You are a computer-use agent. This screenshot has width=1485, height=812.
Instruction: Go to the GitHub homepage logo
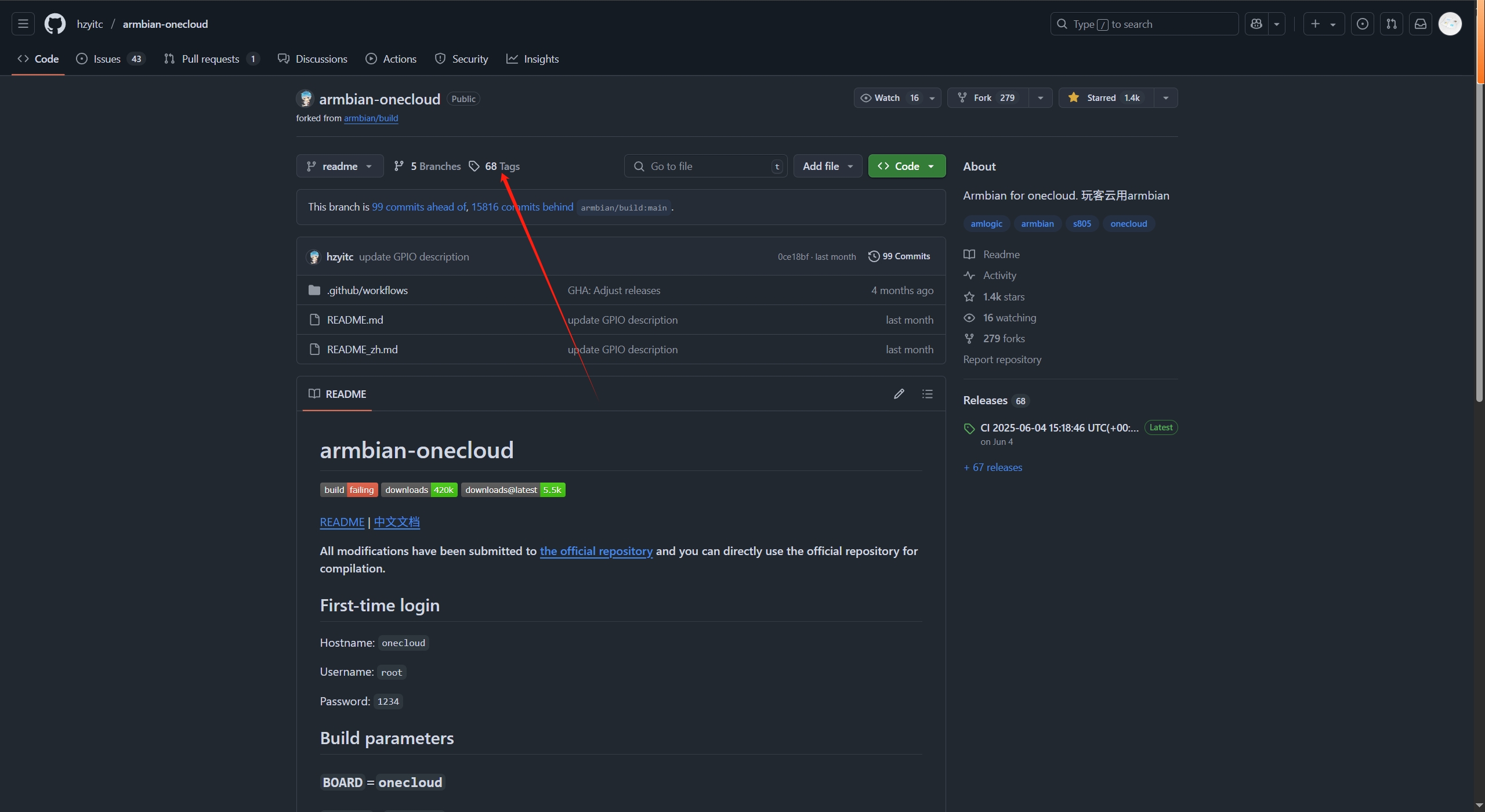tap(55, 24)
